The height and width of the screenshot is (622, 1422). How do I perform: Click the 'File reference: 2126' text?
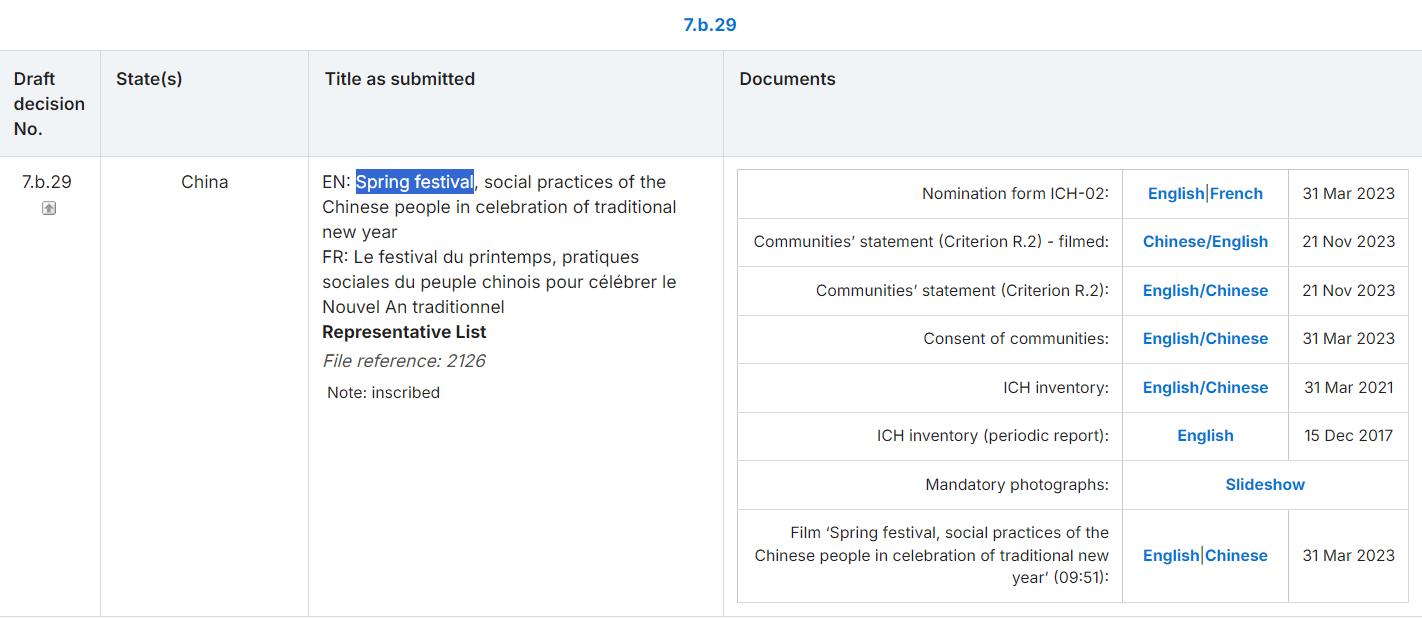(404, 361)
